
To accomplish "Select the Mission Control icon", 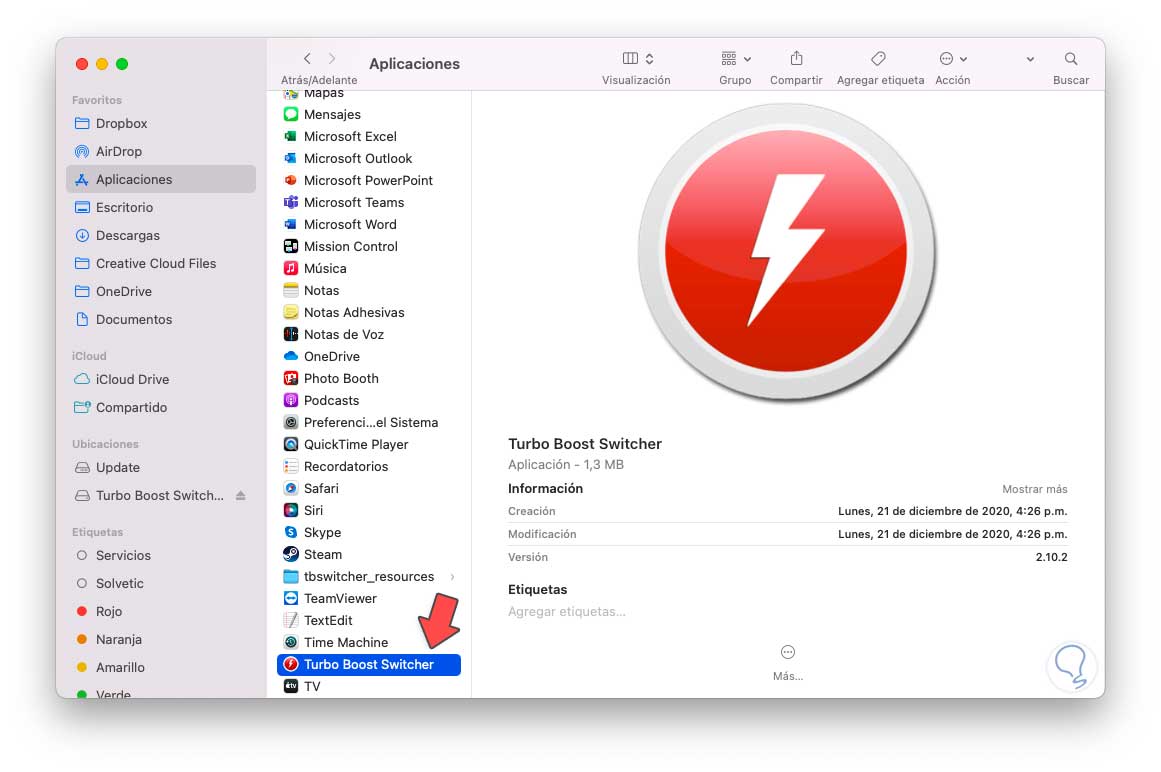I will (x=291, y=246).
